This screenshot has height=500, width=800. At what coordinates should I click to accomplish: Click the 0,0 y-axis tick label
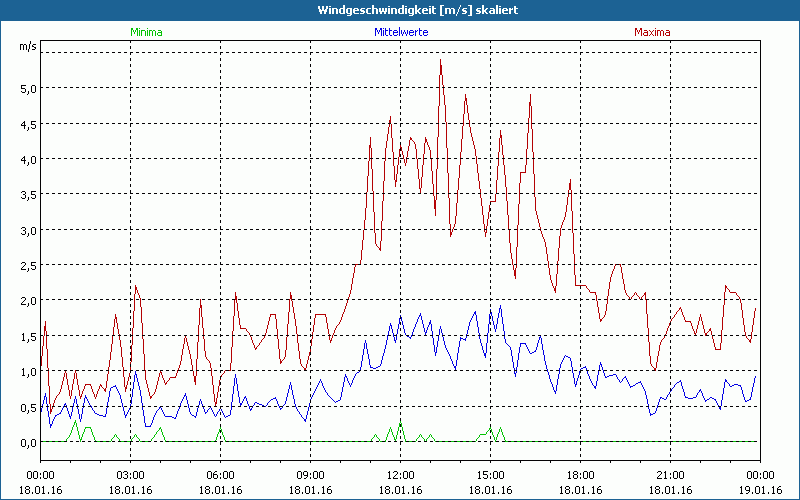(x=28, y=442)
